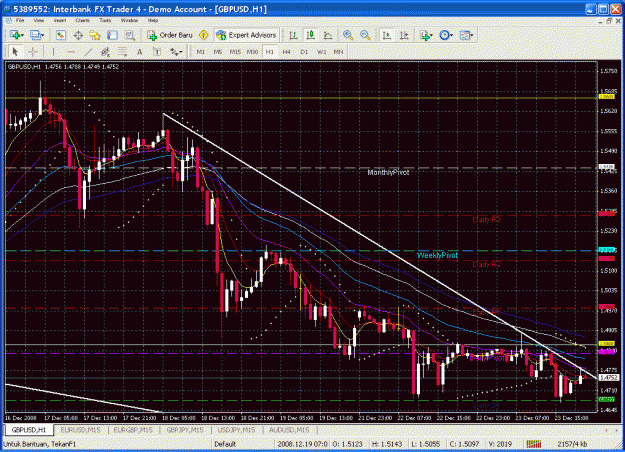Open the Charts menu
625x452 pixels.
pyautogui.click(x=83, y=20)
